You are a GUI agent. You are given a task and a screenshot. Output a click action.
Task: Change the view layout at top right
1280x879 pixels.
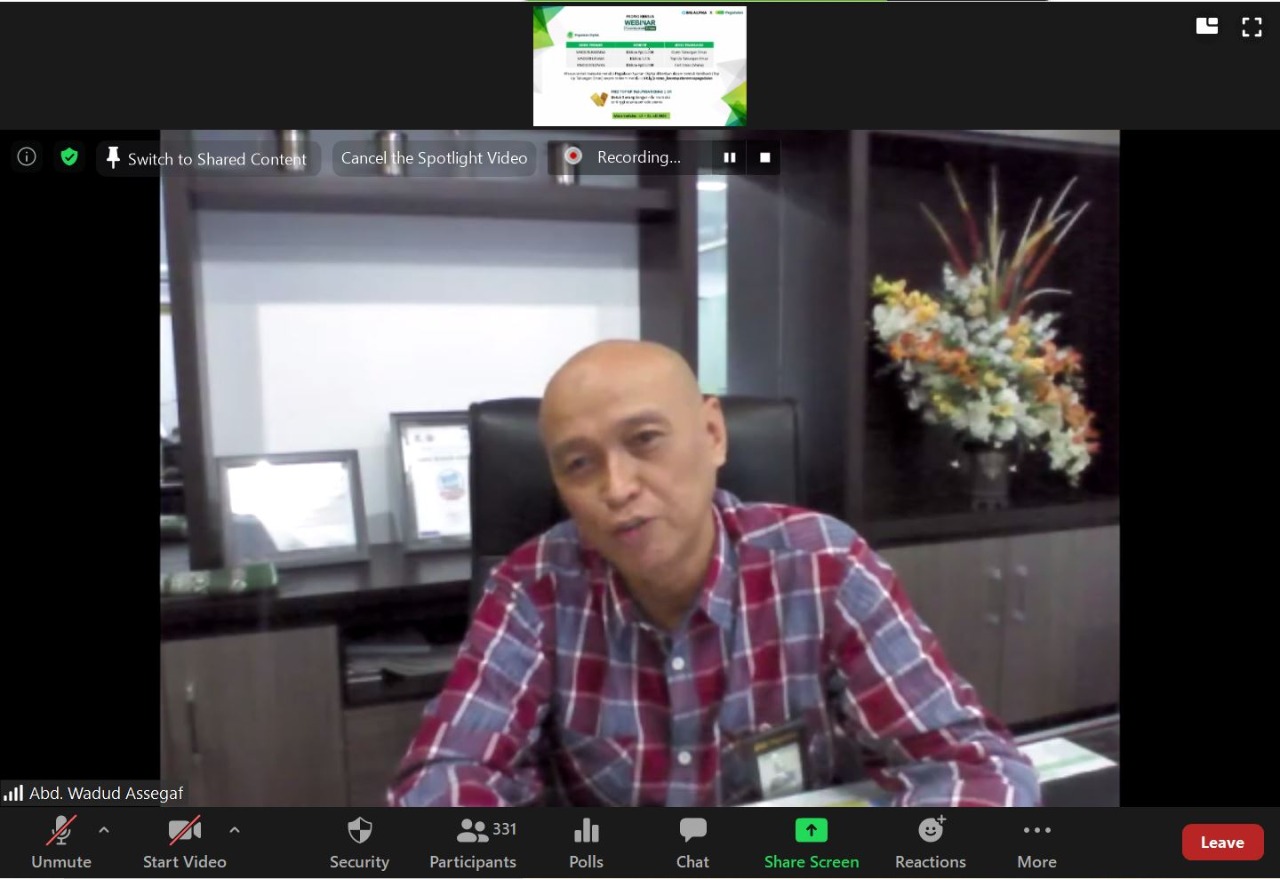pyautogui.click(x=1207, y=27)
